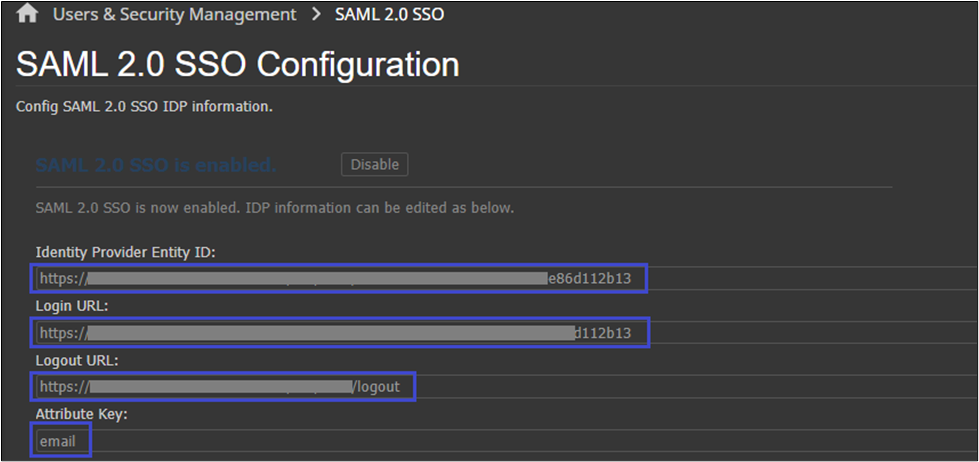Click the Config SAML 2.0 SSO IDP description

(x=145, y=106)
